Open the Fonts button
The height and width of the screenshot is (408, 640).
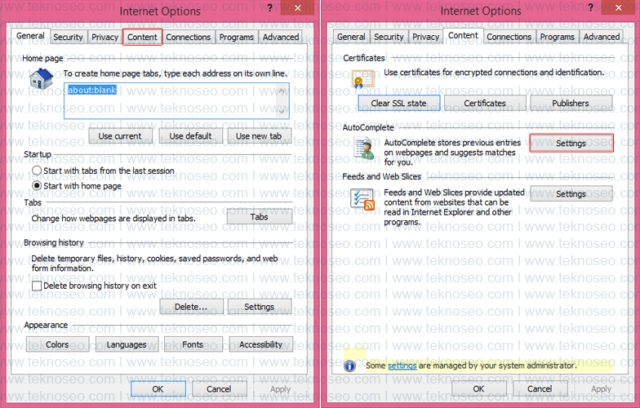(x=193, y=344)
